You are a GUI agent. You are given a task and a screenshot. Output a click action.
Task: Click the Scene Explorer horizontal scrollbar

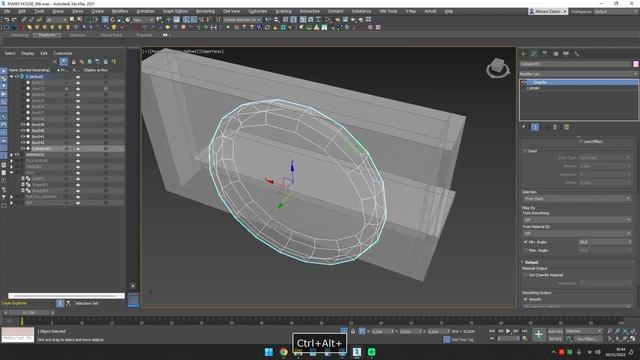tap(66, 296)
